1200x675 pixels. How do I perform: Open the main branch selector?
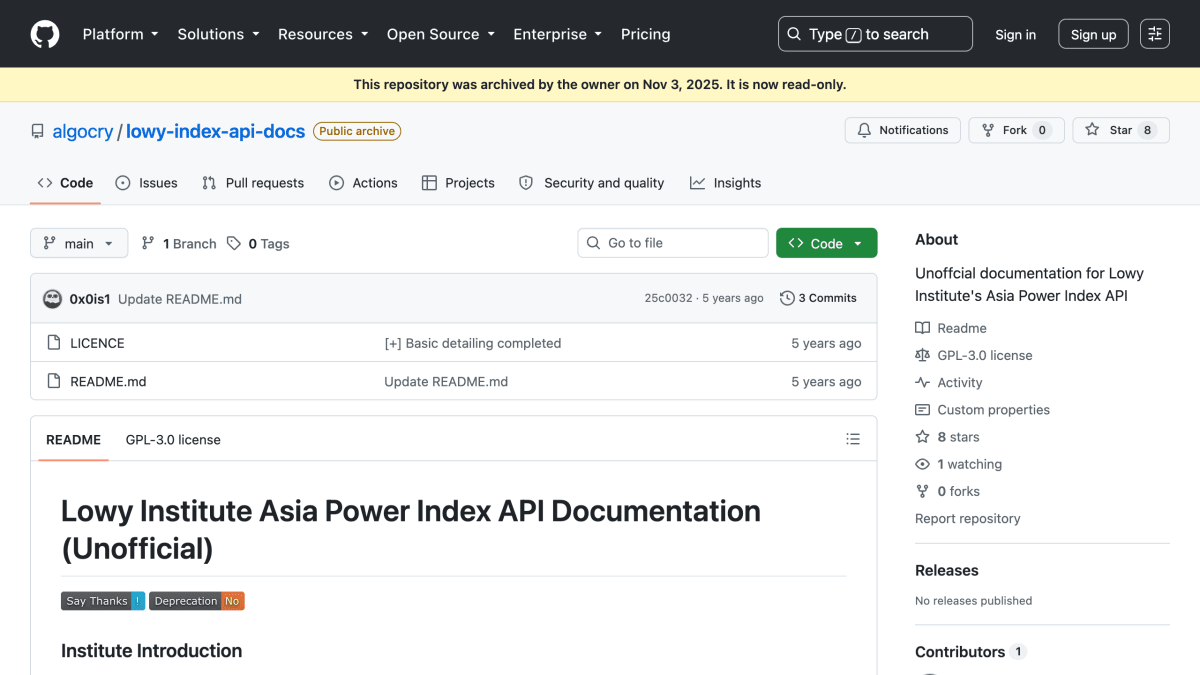(79, 243)
